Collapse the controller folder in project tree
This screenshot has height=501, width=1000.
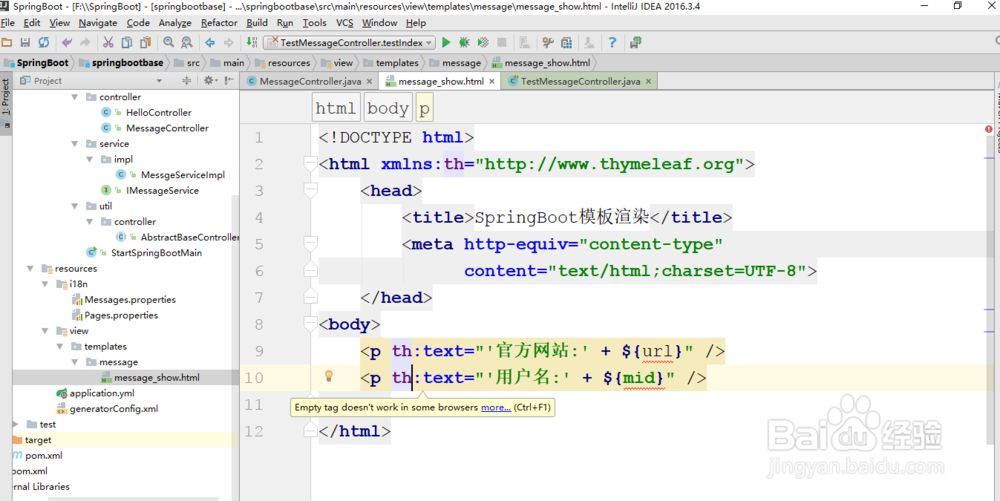(75, 97)
